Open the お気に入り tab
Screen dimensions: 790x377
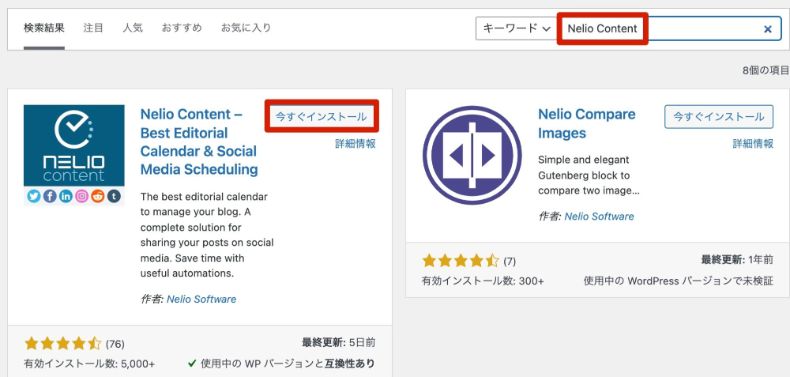(x=246, y=28)
